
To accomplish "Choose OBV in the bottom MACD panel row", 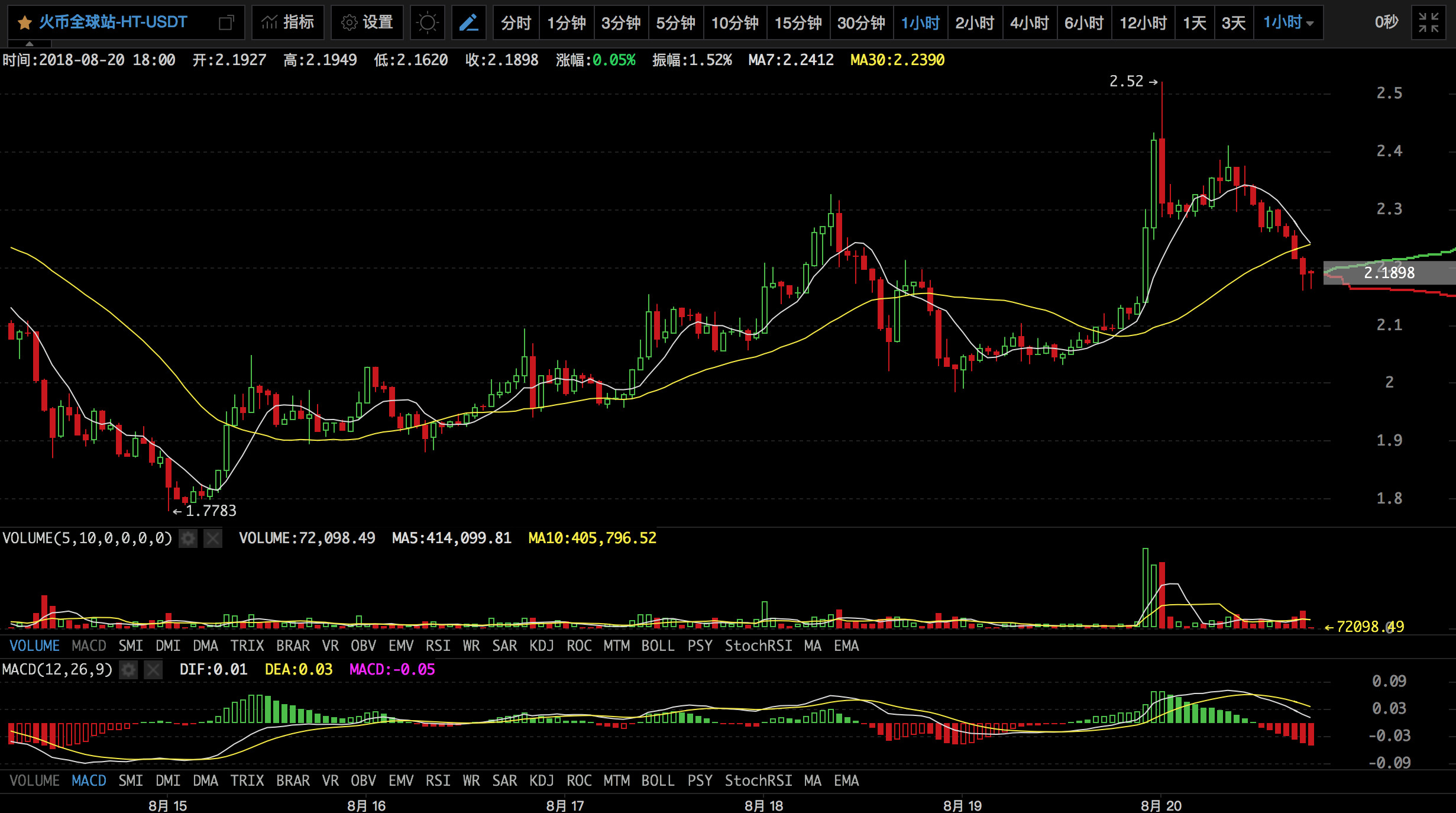I will tap(364, 780).
